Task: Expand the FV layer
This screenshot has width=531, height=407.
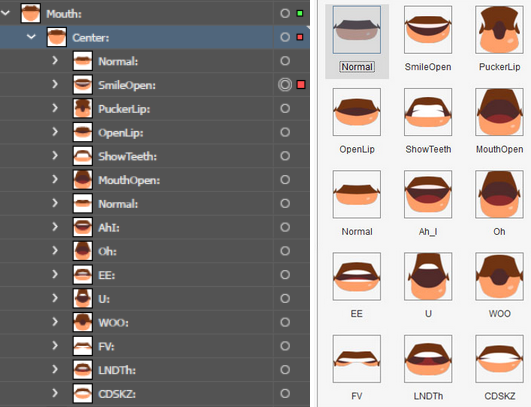Action: 55,345
